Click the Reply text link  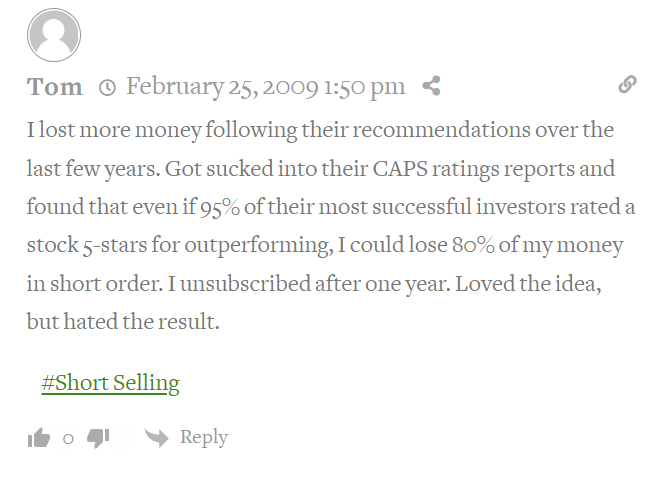[x=204, y=437]
